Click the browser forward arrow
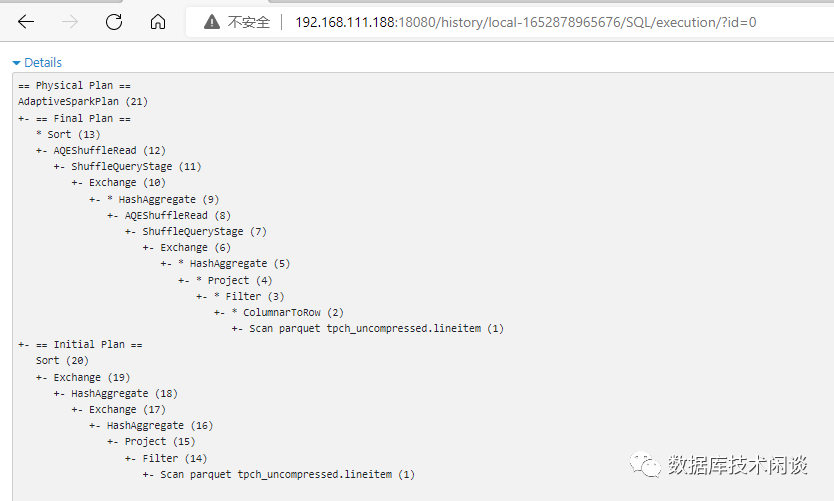This screenshot has height=501, width=834. [70, 22]
